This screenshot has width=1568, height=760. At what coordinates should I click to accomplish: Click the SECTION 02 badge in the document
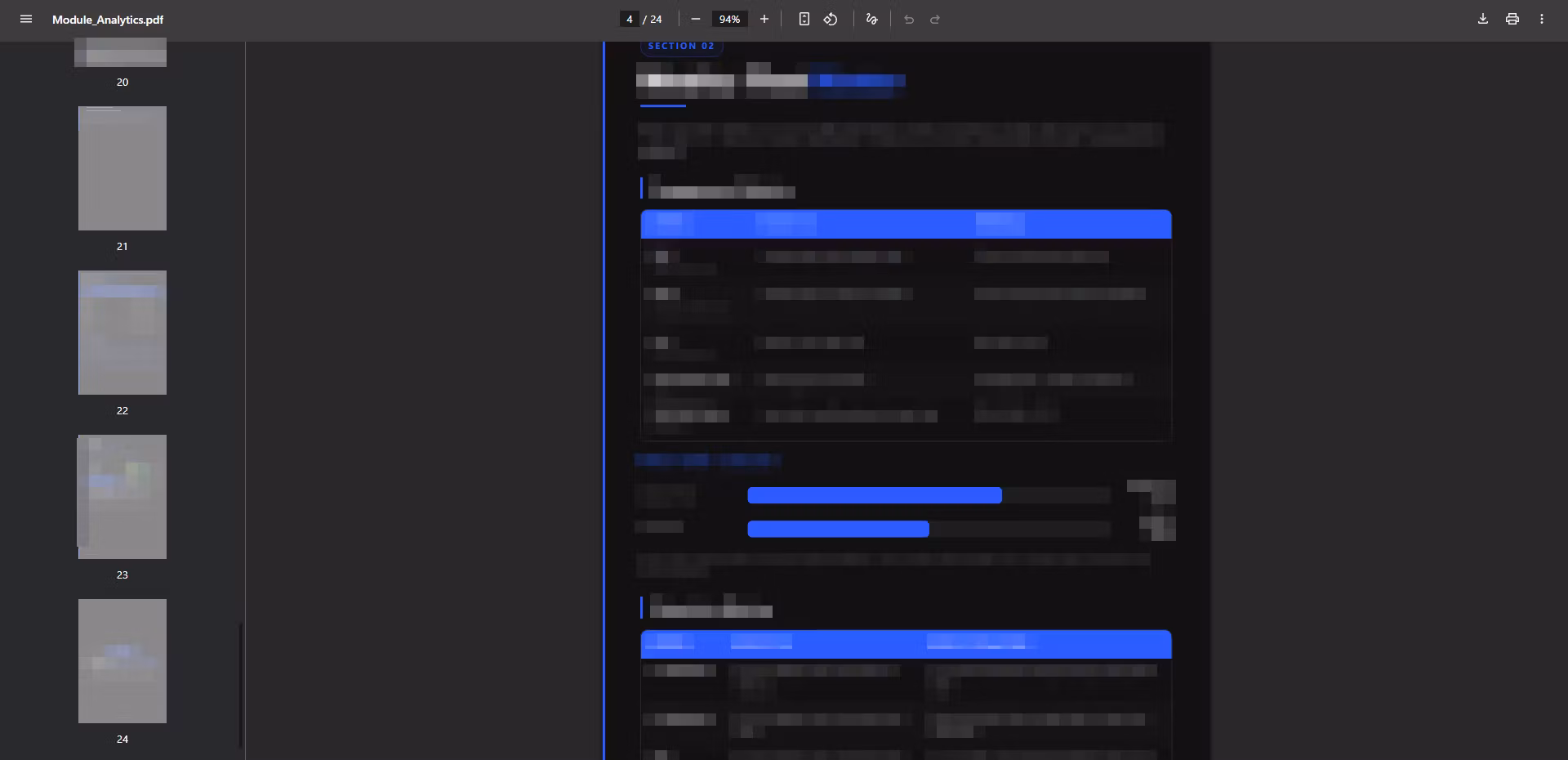click(681, 47)
